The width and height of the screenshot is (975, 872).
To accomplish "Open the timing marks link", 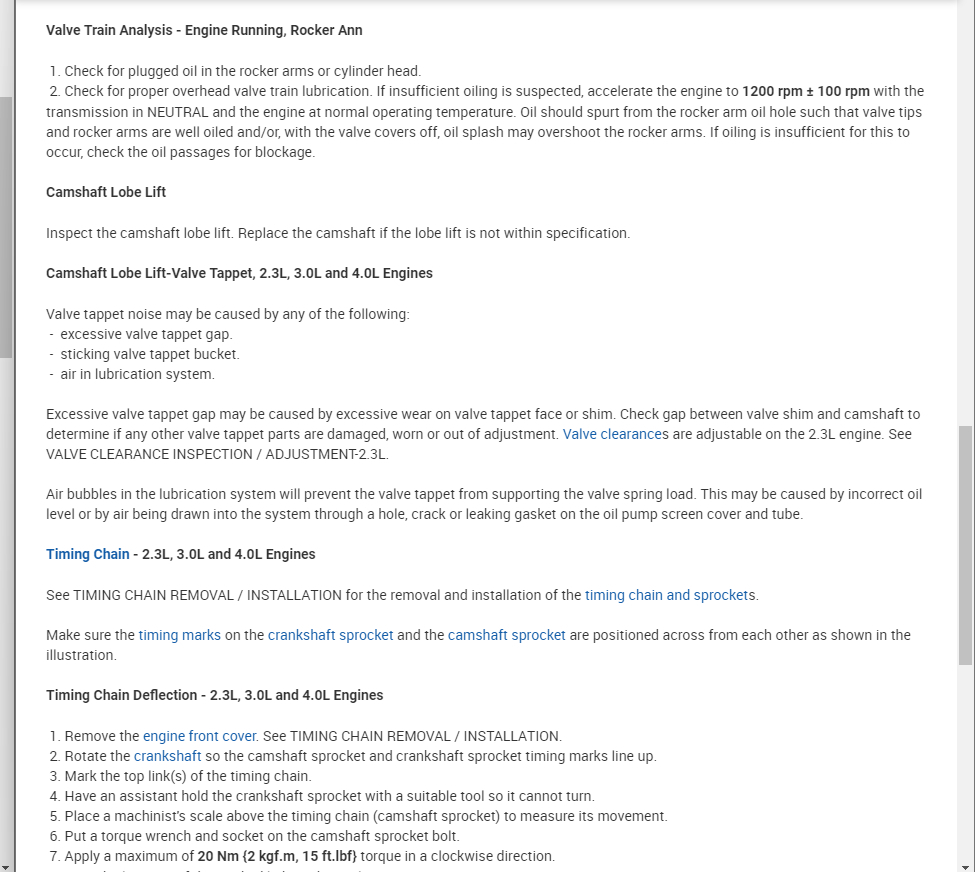I will pyautogui.click(x=180, y=635).
